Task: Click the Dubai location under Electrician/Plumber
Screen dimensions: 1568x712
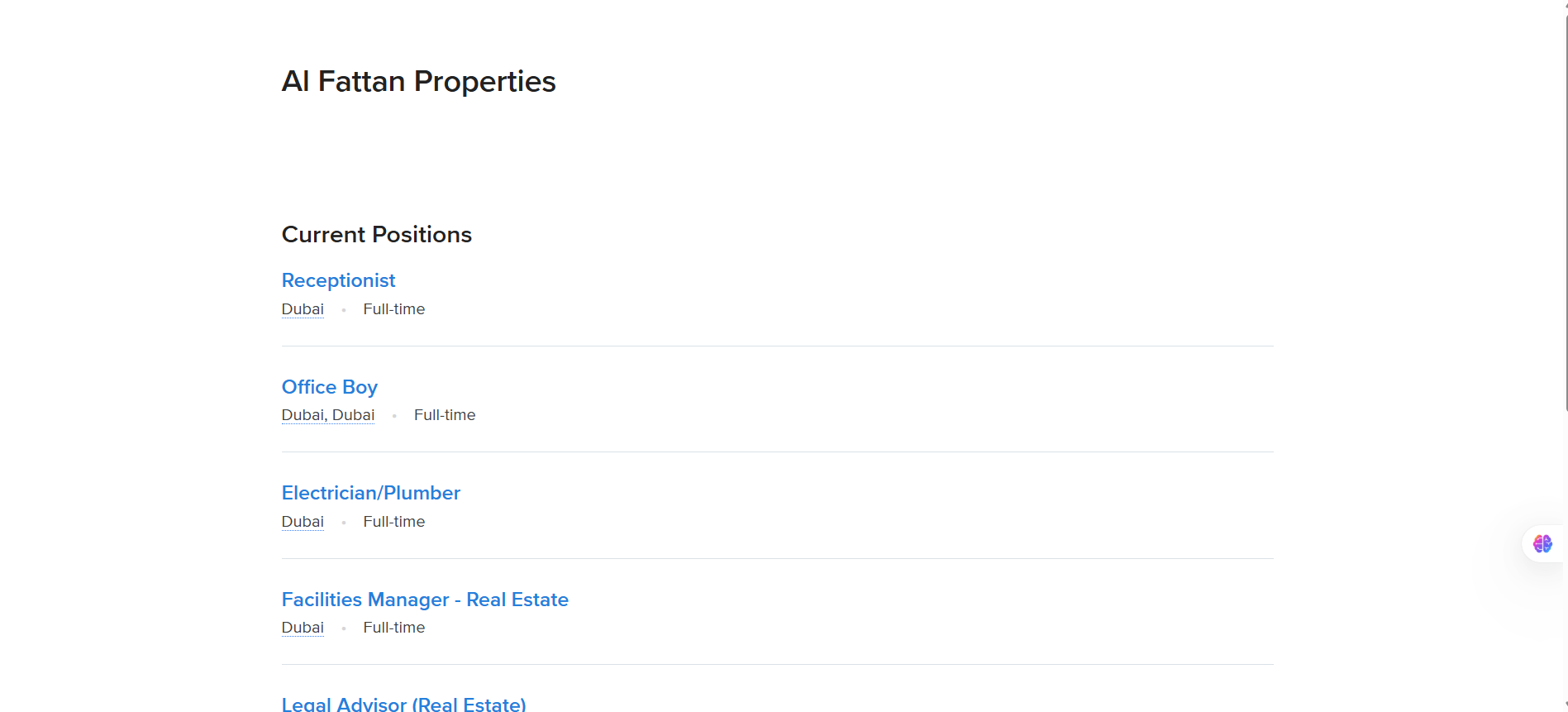Action: 303,522
